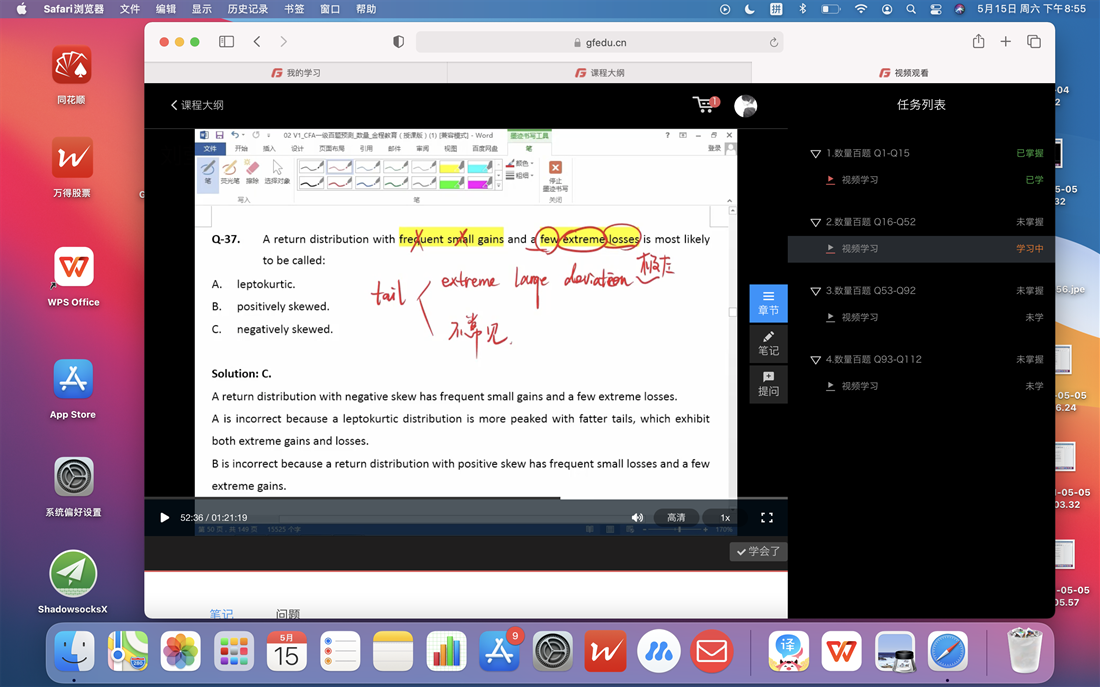This screenshot has height=687, width=1100.
Task: Open the 书签 menu
Action: 295,9
